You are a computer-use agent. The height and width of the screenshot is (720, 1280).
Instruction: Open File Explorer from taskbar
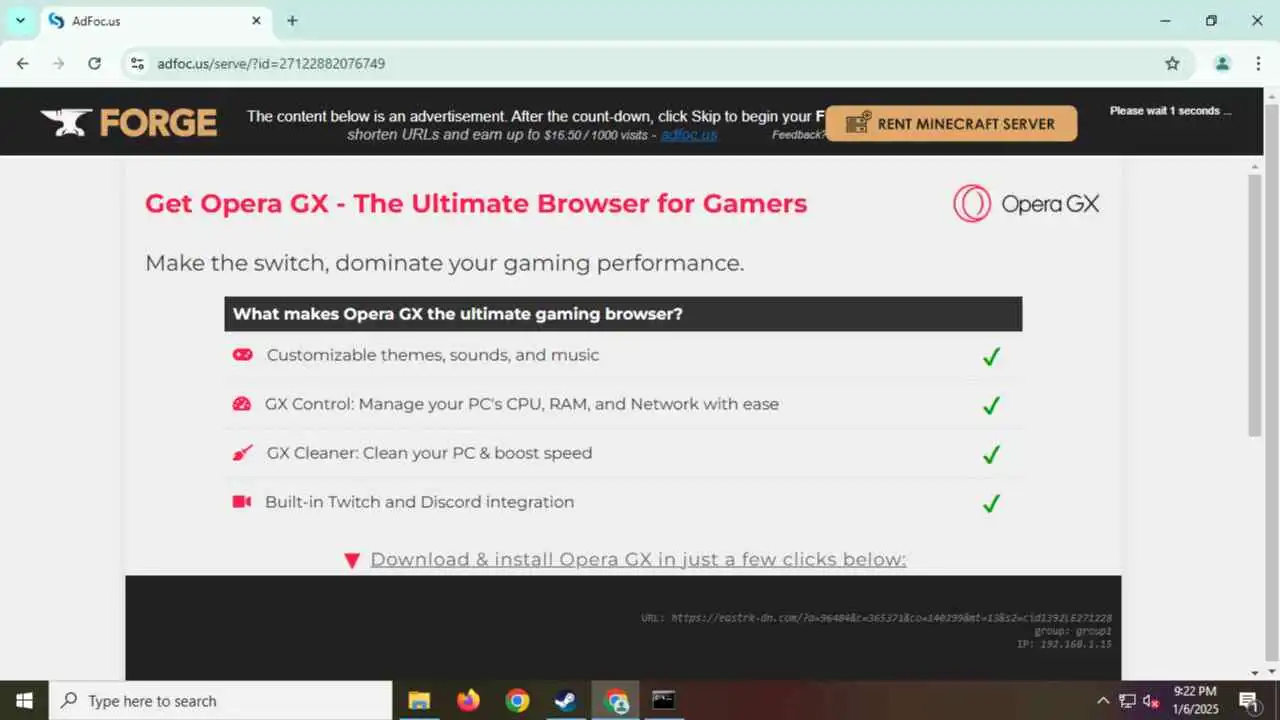[x=419, y=700]
